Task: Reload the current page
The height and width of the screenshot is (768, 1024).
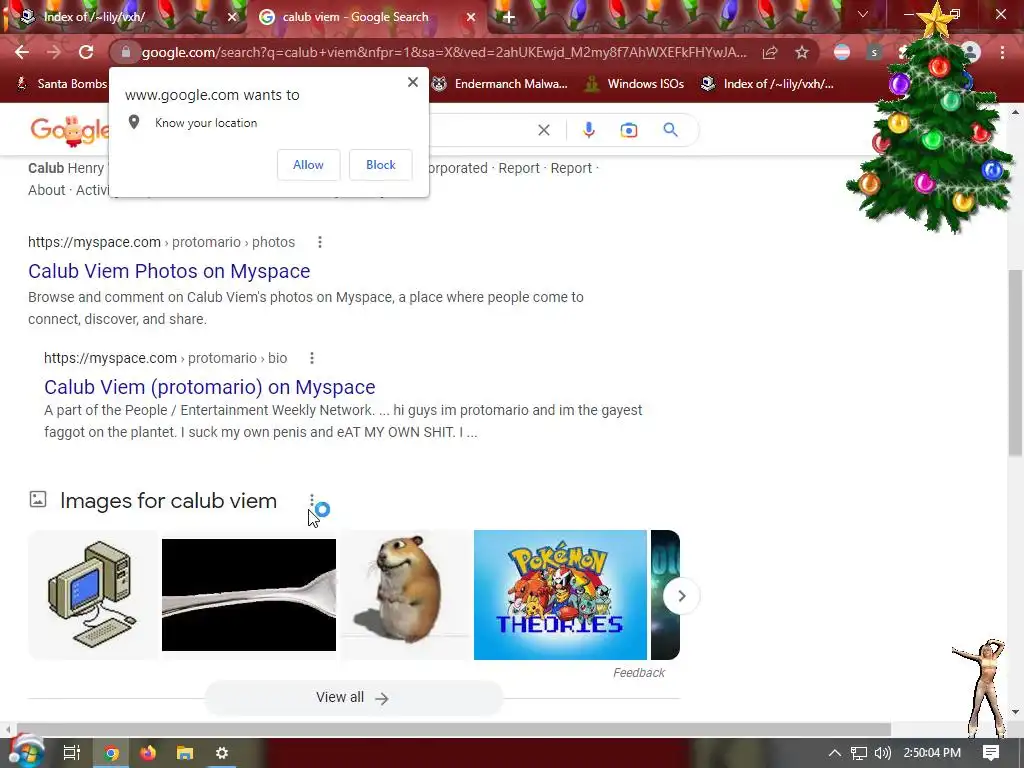Action: tap(86, 52)
